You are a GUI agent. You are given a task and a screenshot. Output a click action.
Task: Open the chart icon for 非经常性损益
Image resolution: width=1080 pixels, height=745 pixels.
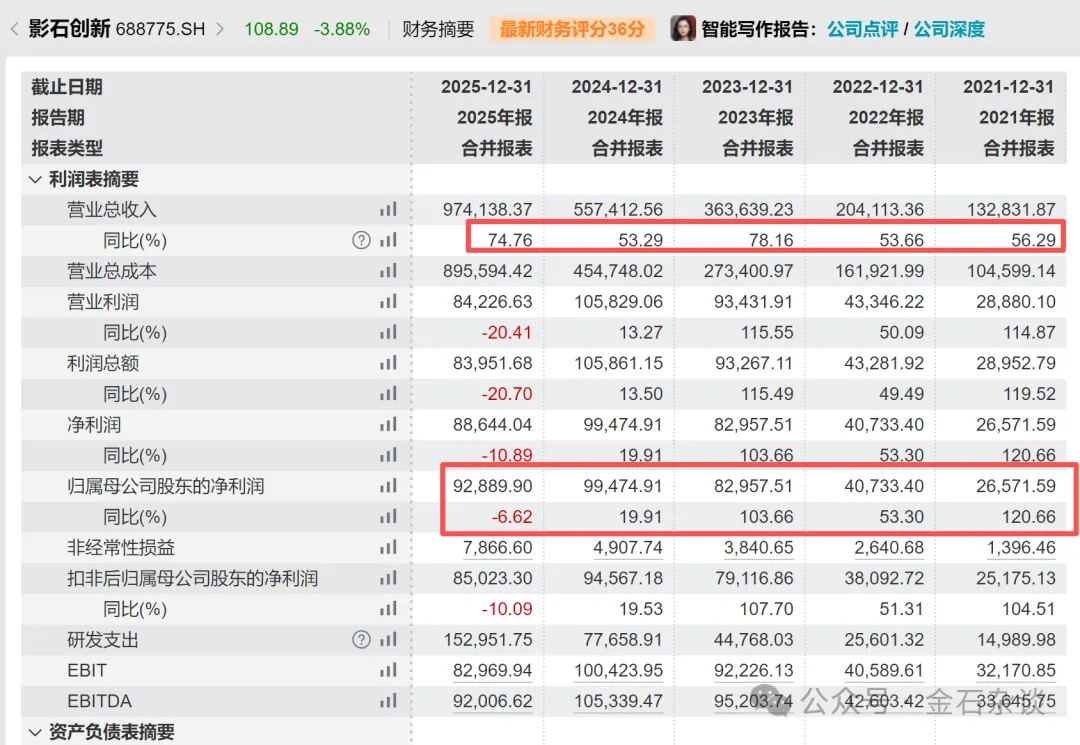pyautogui.click(x=388, y=547)
